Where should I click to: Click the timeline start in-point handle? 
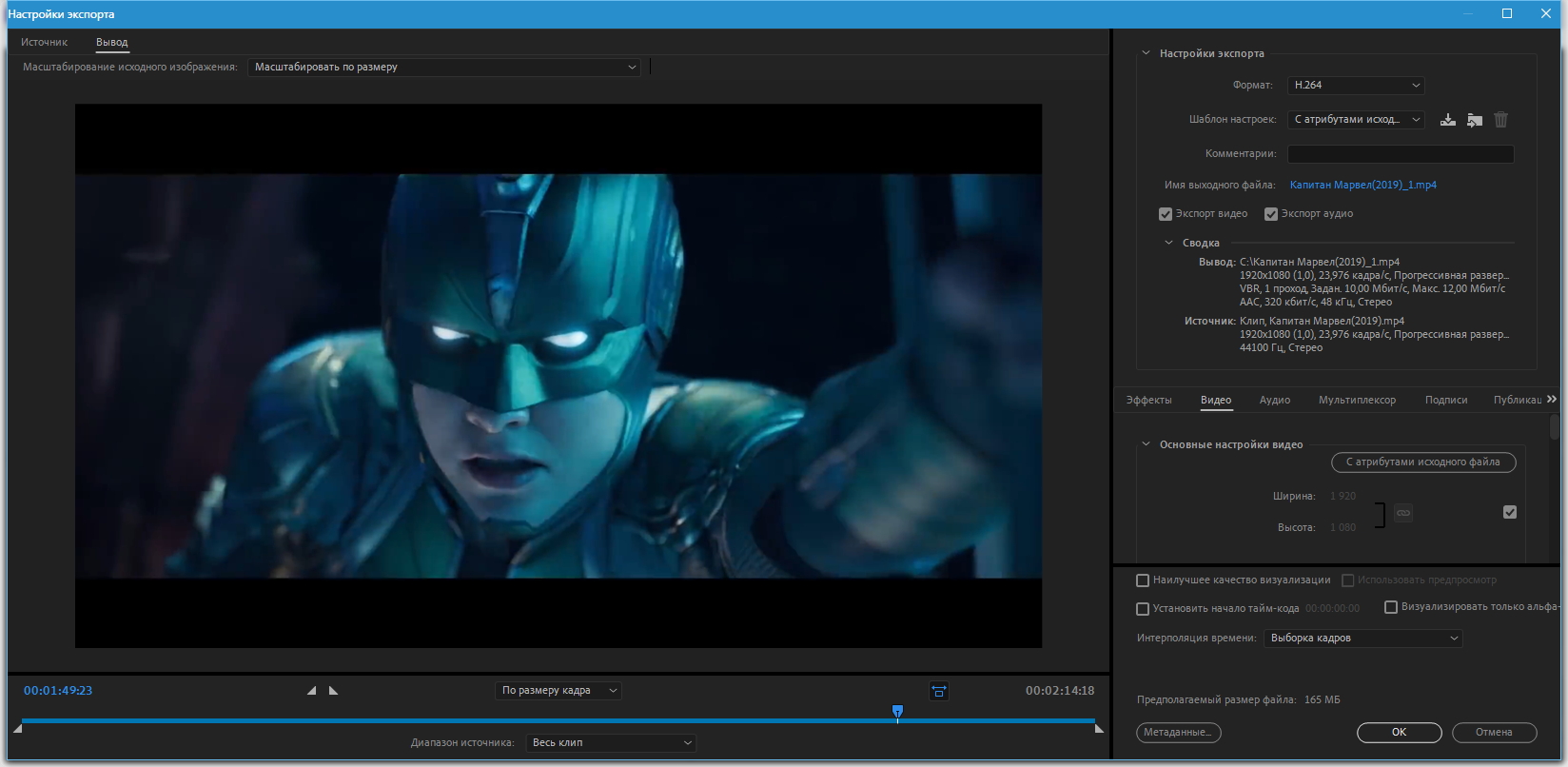[18, 729]
